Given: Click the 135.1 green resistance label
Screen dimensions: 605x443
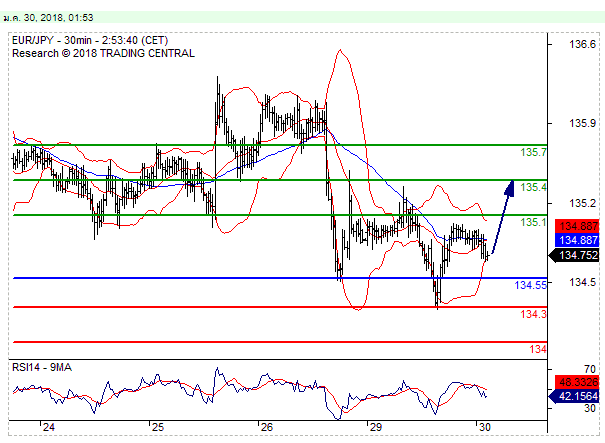Looking at the screenshot, I should coord(533,222).
